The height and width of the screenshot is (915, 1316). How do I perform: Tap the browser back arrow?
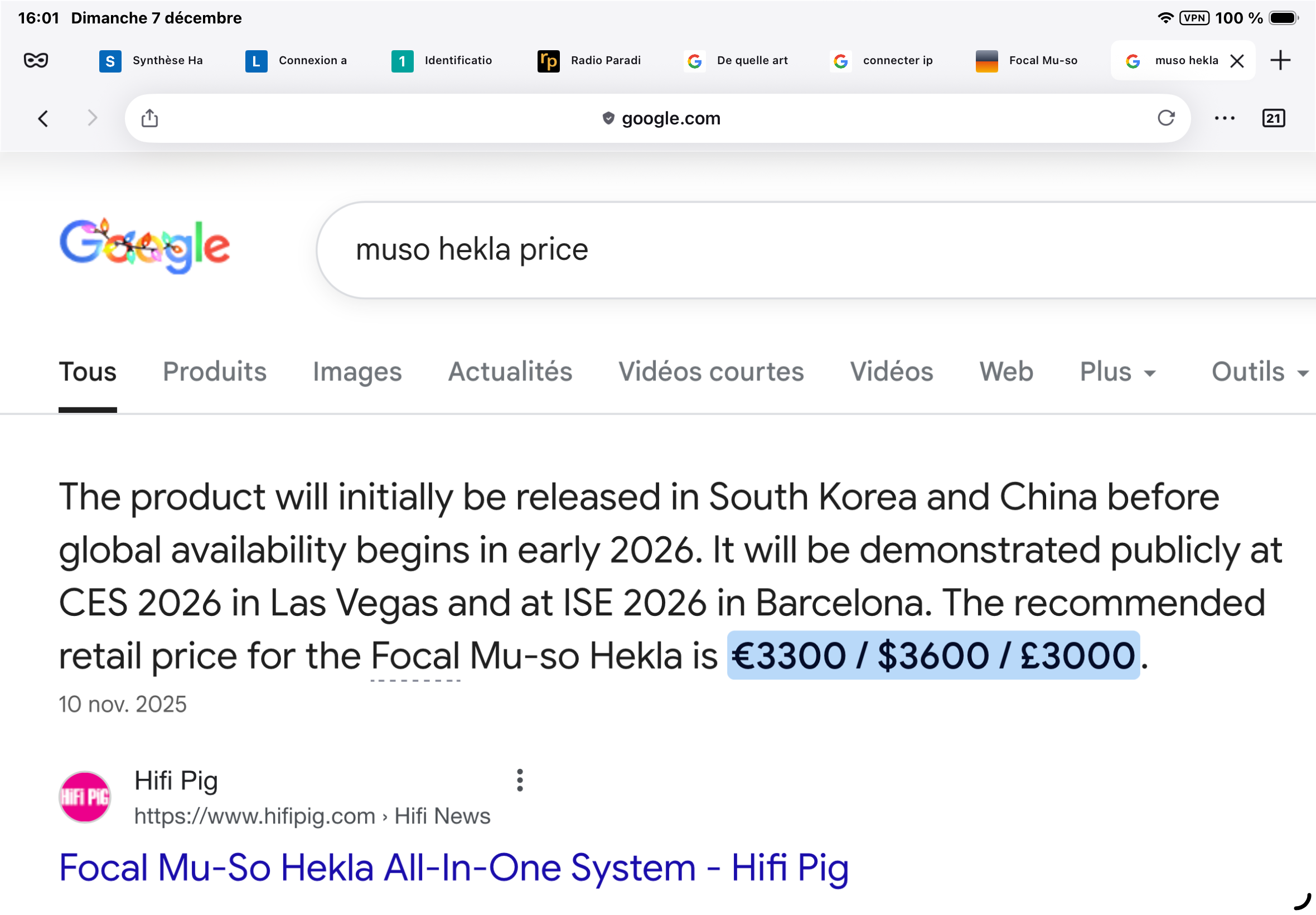[x=43, y=119]
